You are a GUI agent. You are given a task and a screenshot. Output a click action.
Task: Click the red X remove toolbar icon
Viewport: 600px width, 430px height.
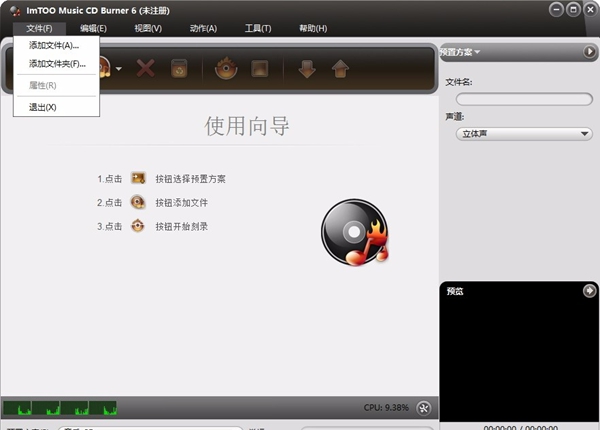point(146,69)
